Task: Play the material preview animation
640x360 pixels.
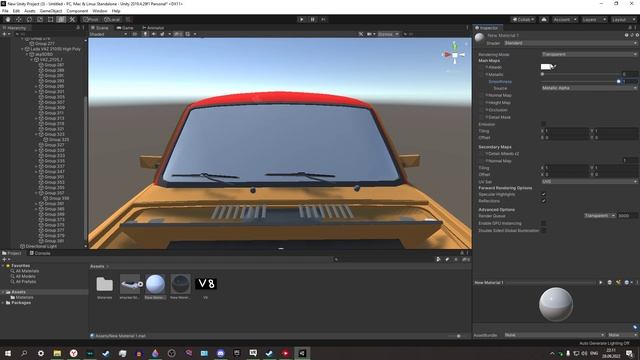Action: pos(601,282)
